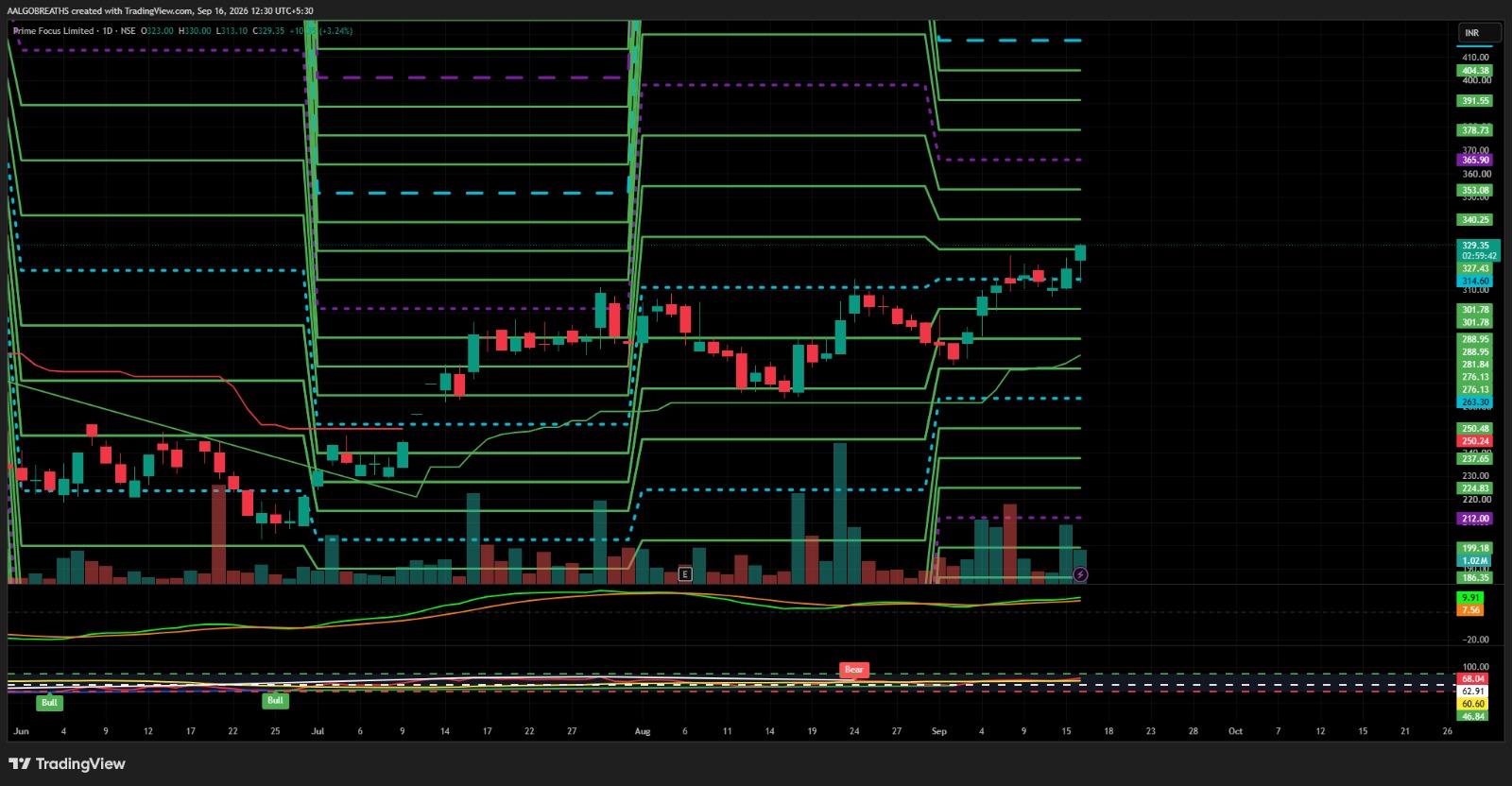Click the Prime Focus Limited symbol title
Screen dimensions: 1512x786
54,31
